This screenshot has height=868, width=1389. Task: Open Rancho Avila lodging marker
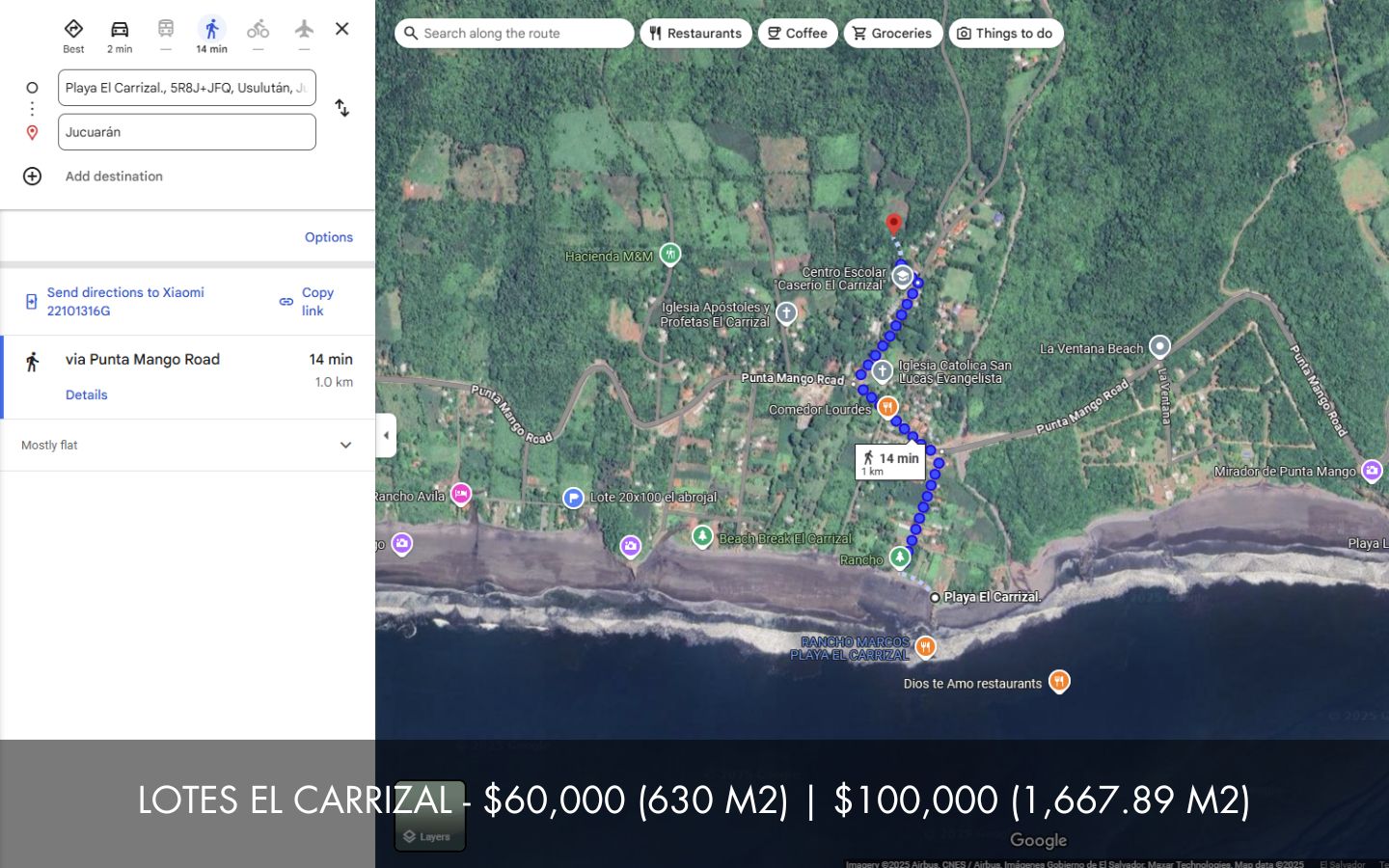tap(461, 495)
